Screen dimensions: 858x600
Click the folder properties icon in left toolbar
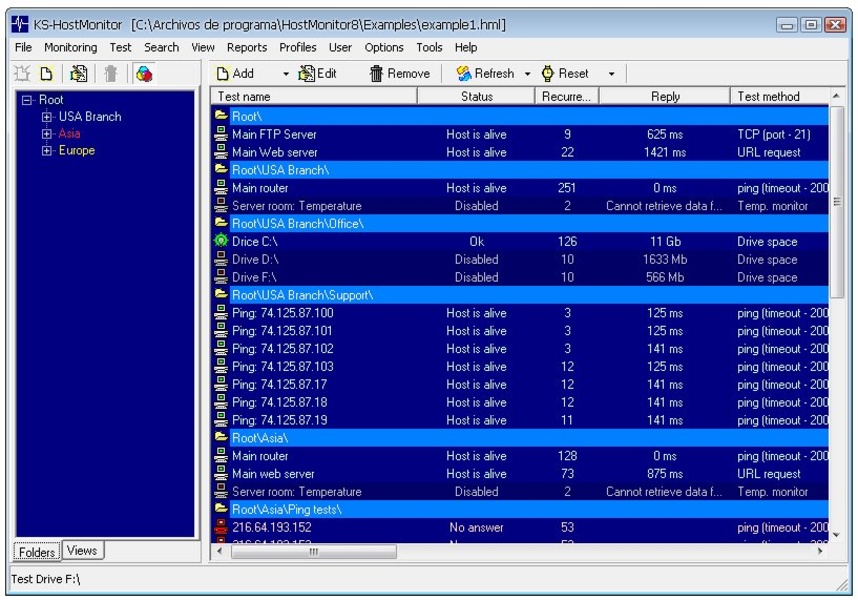click(x=80, y=74)
